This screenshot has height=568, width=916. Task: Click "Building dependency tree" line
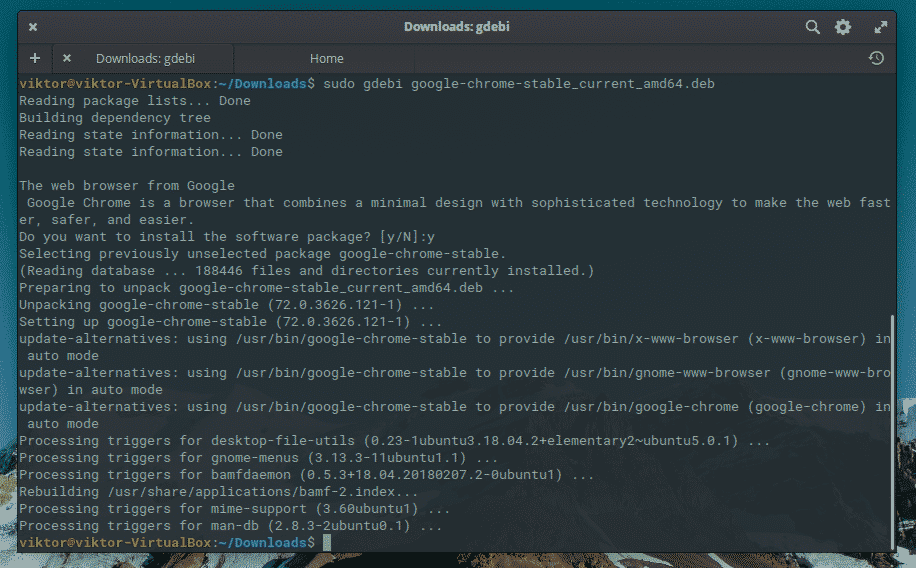(x=114, y=117)
